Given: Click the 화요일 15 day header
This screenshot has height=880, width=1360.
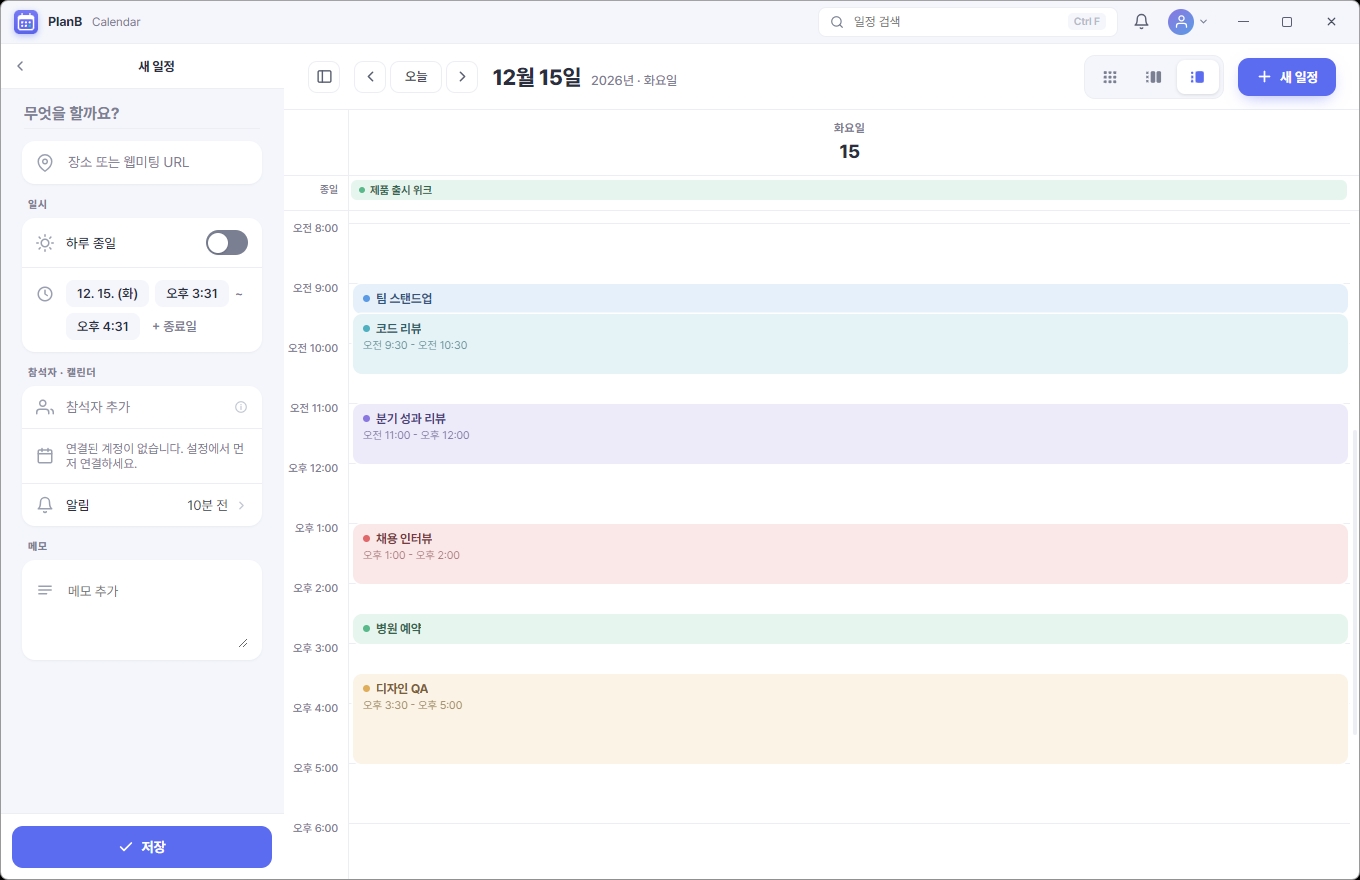Looking at the screenshot, I should tap(849, 142).
